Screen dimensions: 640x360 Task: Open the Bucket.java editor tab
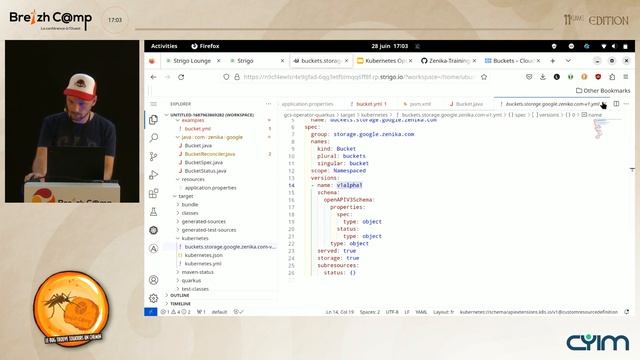coord(469,104)
